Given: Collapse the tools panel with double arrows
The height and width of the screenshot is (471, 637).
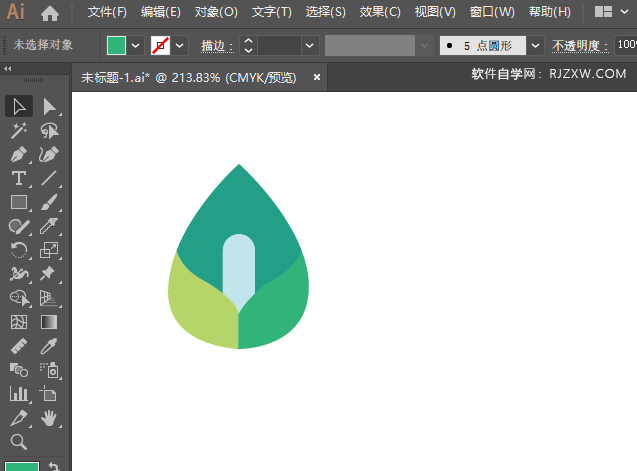Looking at the screenshot, I should click(7, 69).
